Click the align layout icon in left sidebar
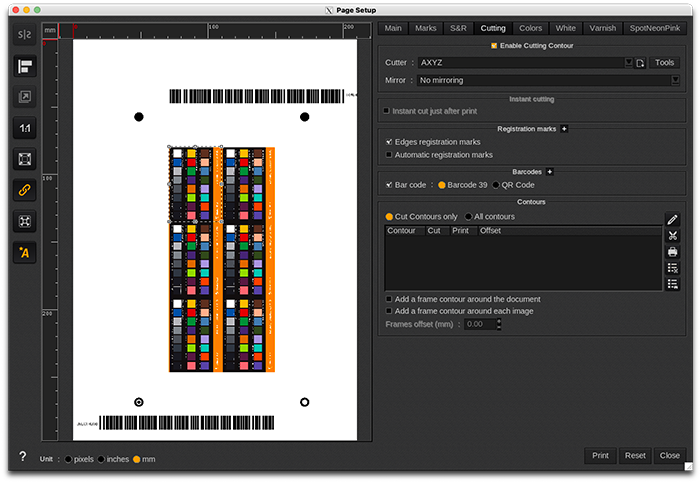 pyautogui.click(x=25, y=66)
